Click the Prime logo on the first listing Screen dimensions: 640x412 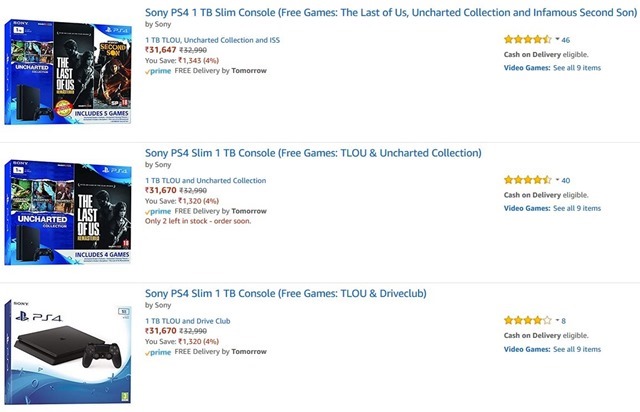(x=158, y=72)
